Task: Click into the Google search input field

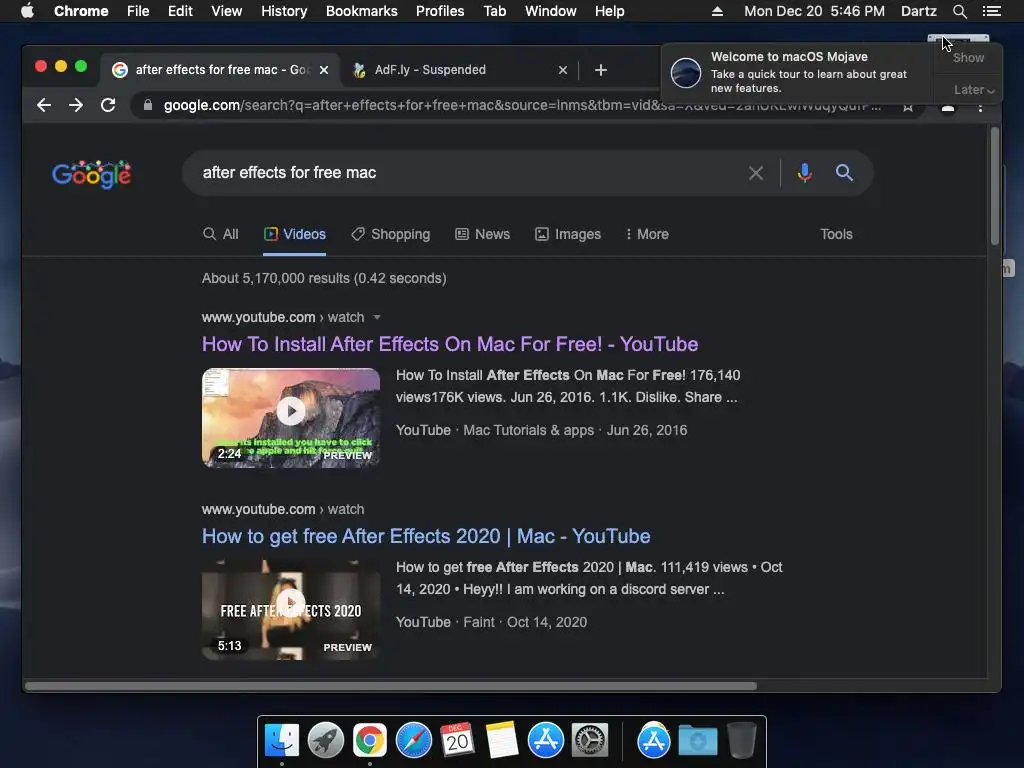Action: coord(470,173)
